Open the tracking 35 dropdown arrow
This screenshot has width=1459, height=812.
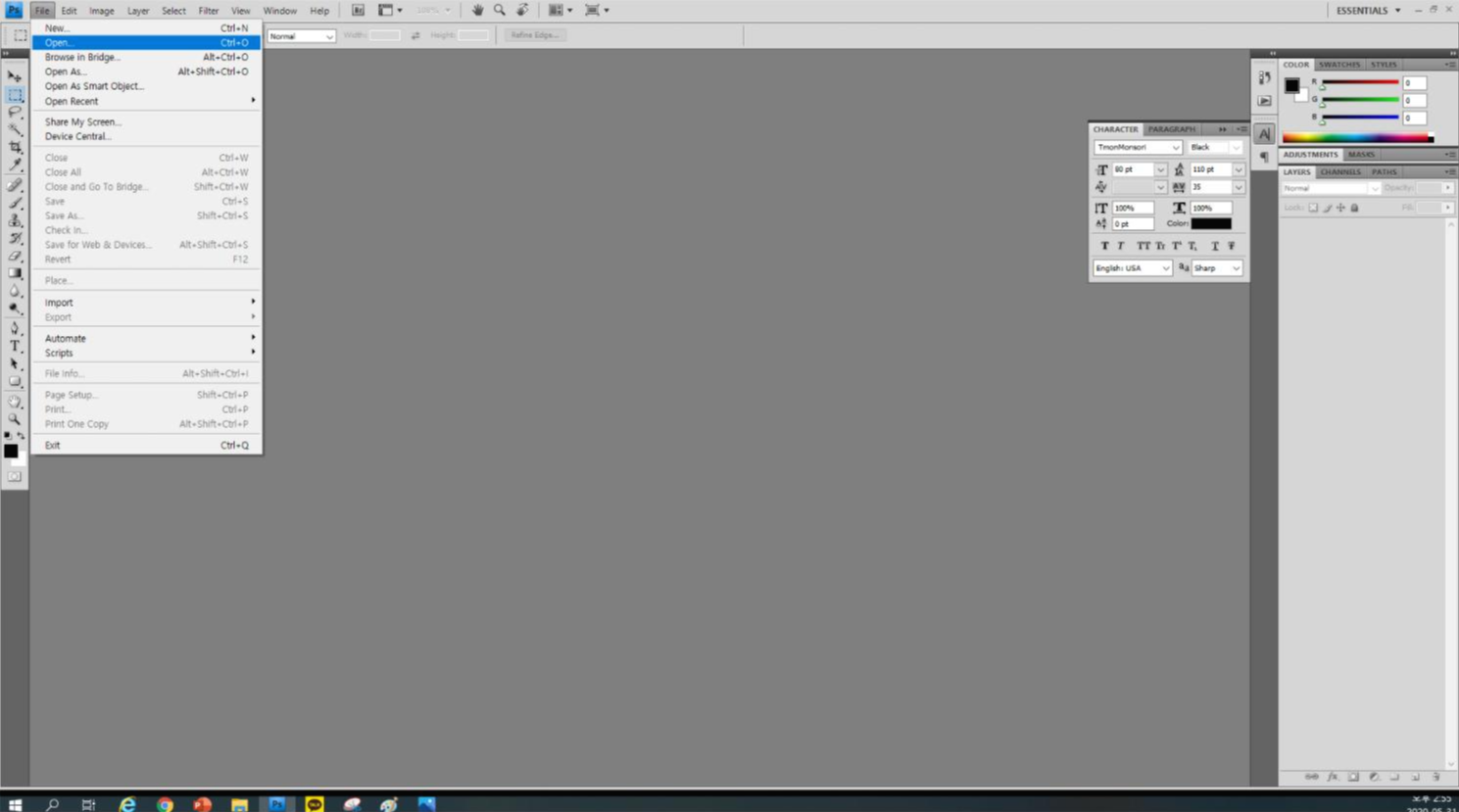pos(1239,187)
